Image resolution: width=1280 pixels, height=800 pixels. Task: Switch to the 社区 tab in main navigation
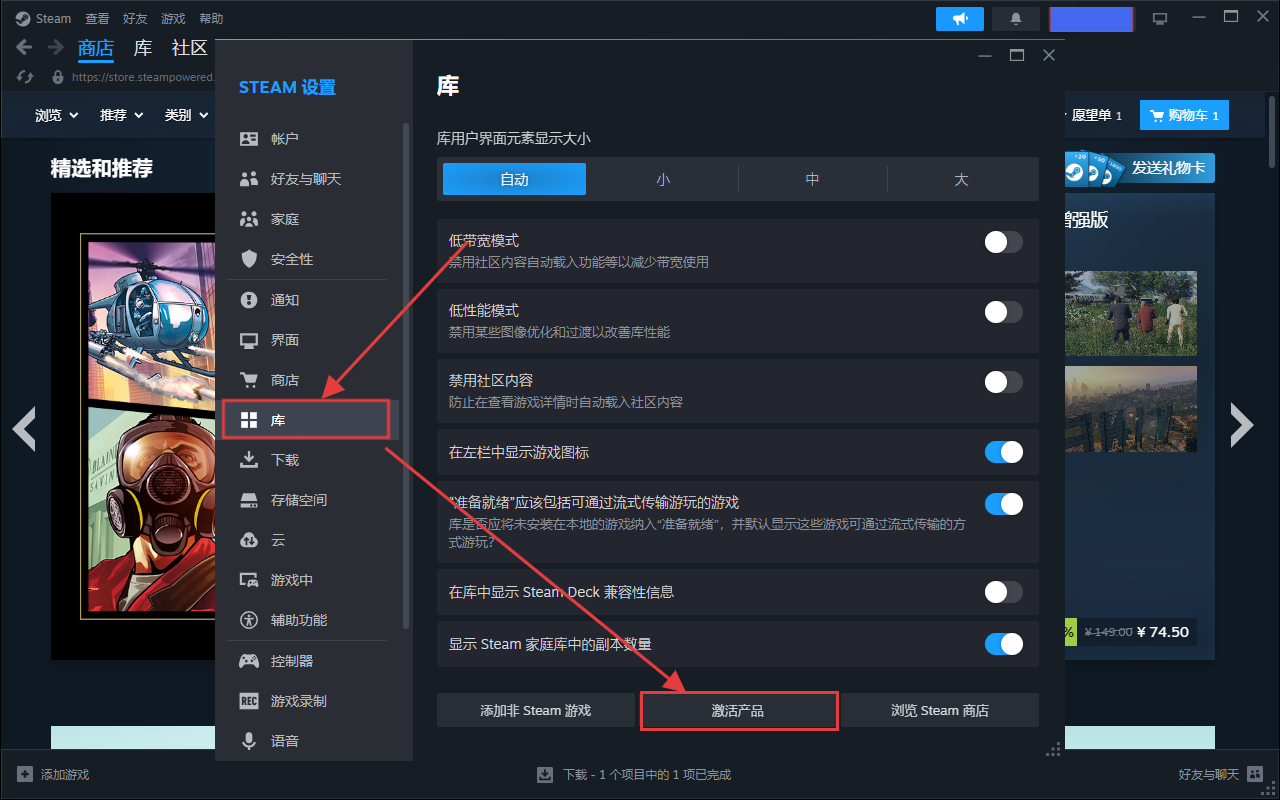point(189,48)
